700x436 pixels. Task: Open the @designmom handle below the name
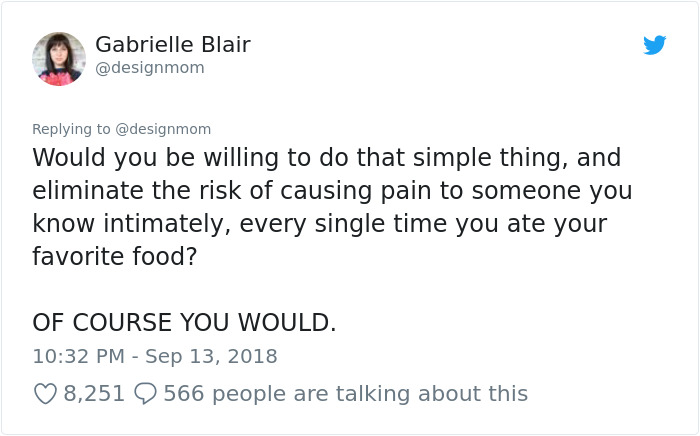click(149, 68)
